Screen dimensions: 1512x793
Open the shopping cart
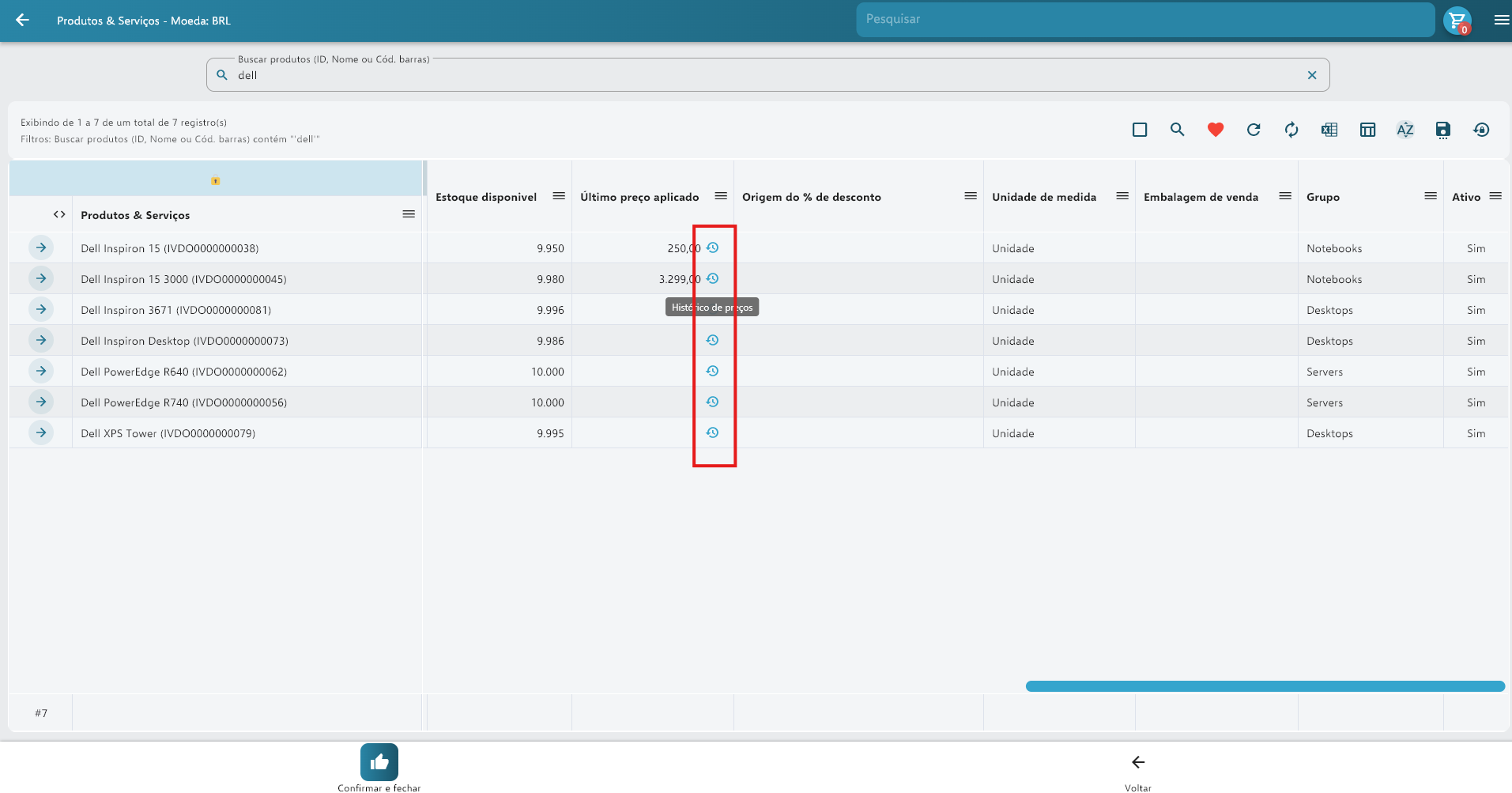(1457, 20)
